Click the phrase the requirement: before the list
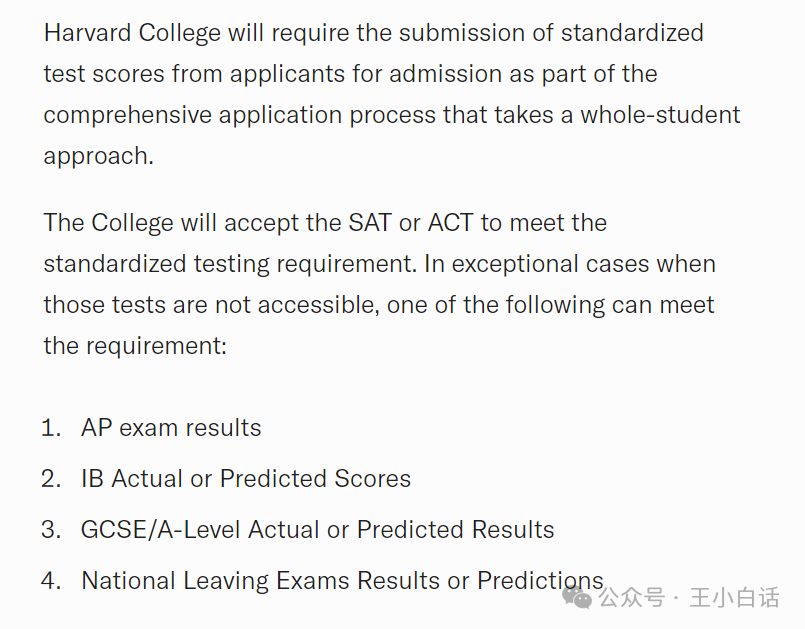The image size is (805, 629). [135, 346]
